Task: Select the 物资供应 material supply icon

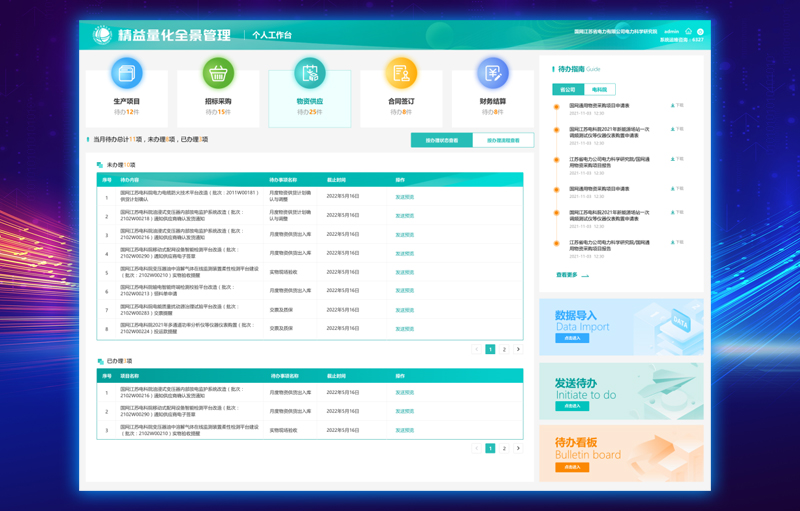Action: click(309, 74)
